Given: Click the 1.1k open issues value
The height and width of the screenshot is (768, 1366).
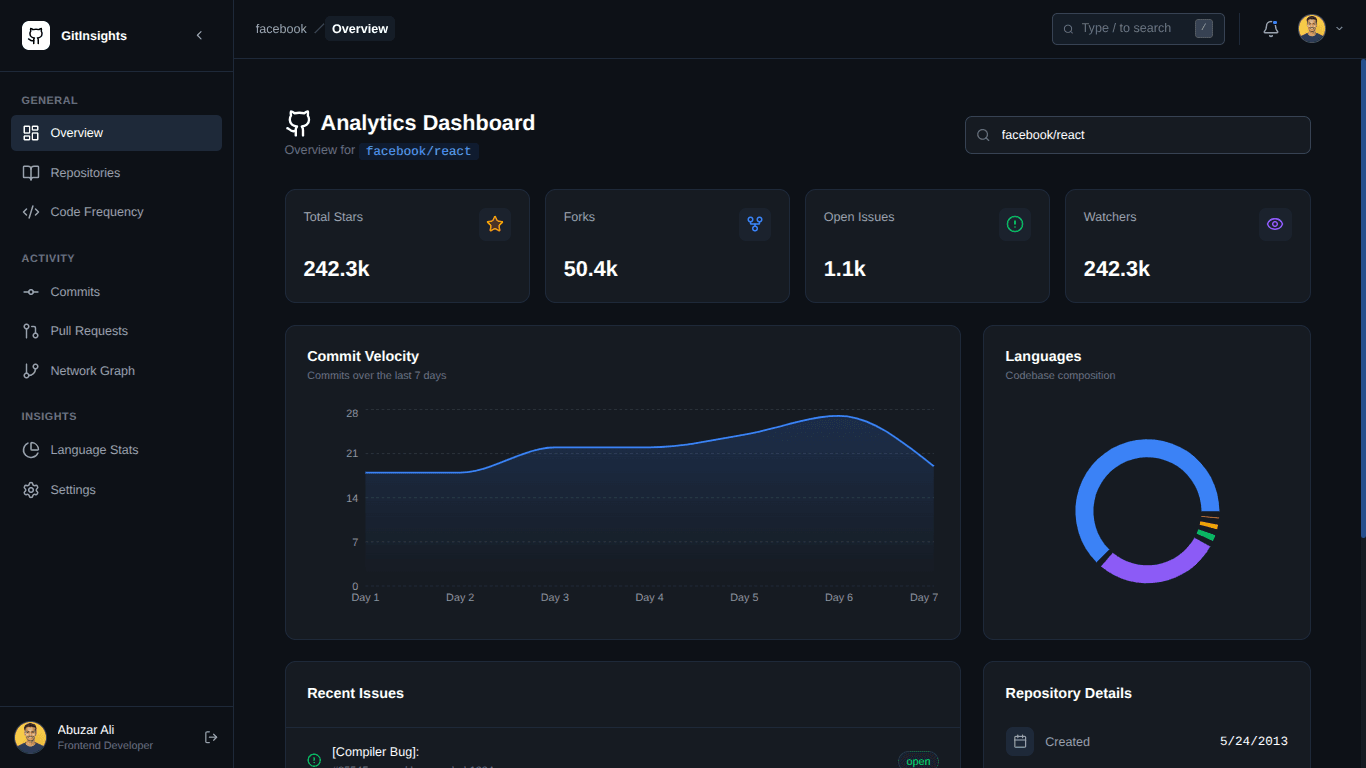Looking at the screenshot, I should pyautogui.click(x=845, y=269).
